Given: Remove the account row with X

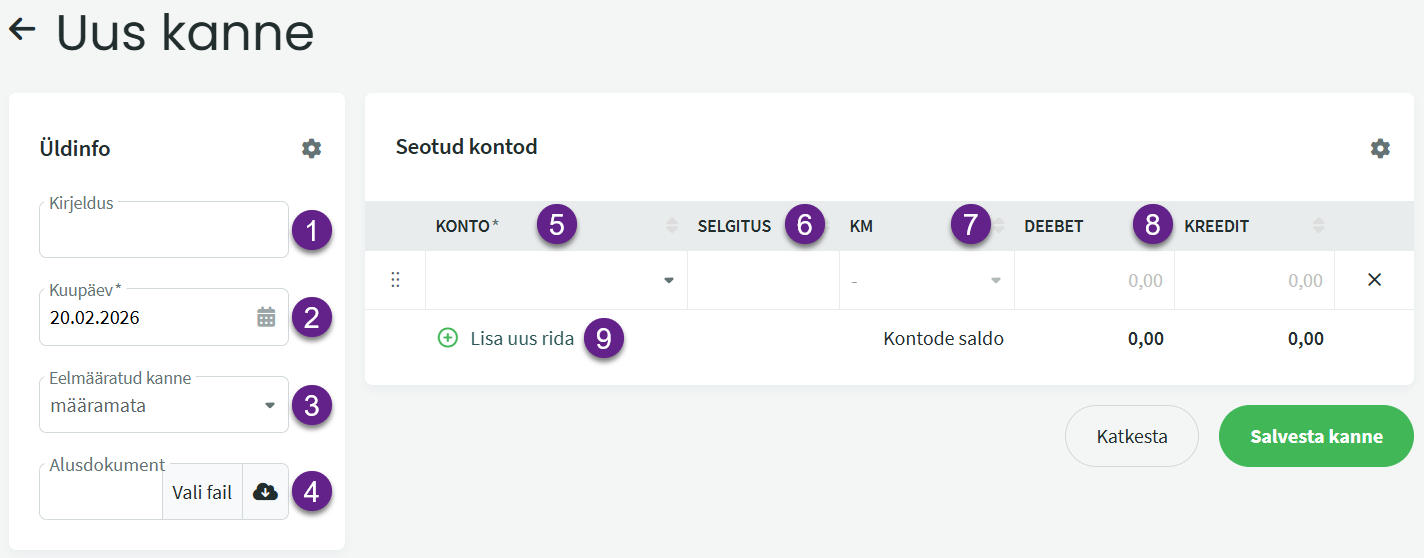Looking at the screenshot, I should [x=1374, y=280].
